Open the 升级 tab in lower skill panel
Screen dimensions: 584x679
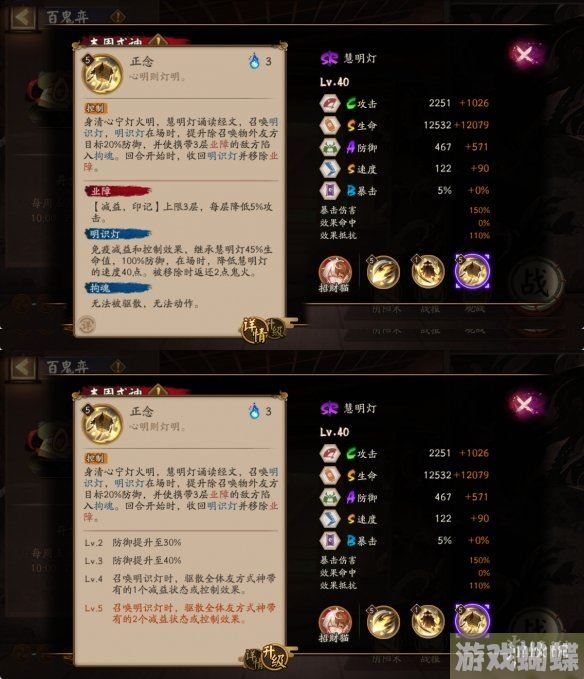click(274, 658)
